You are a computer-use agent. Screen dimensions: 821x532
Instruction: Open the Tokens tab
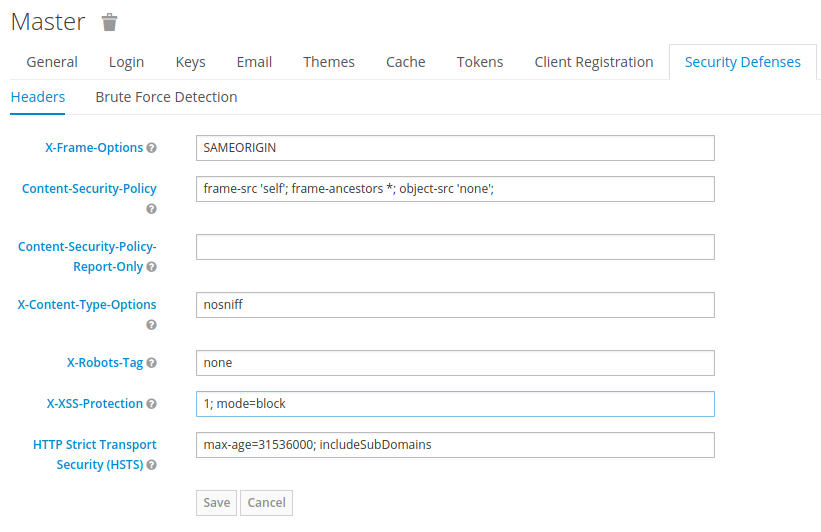(480, 62)
